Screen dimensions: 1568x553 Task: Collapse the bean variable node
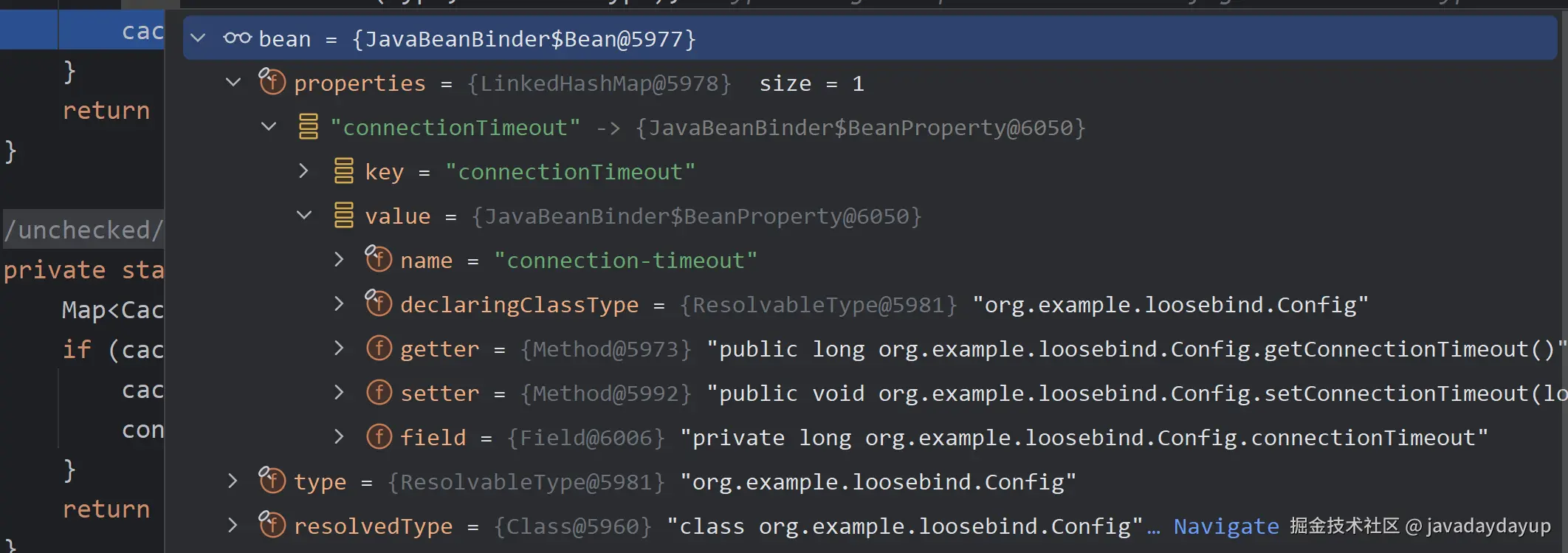pos(198,38)
